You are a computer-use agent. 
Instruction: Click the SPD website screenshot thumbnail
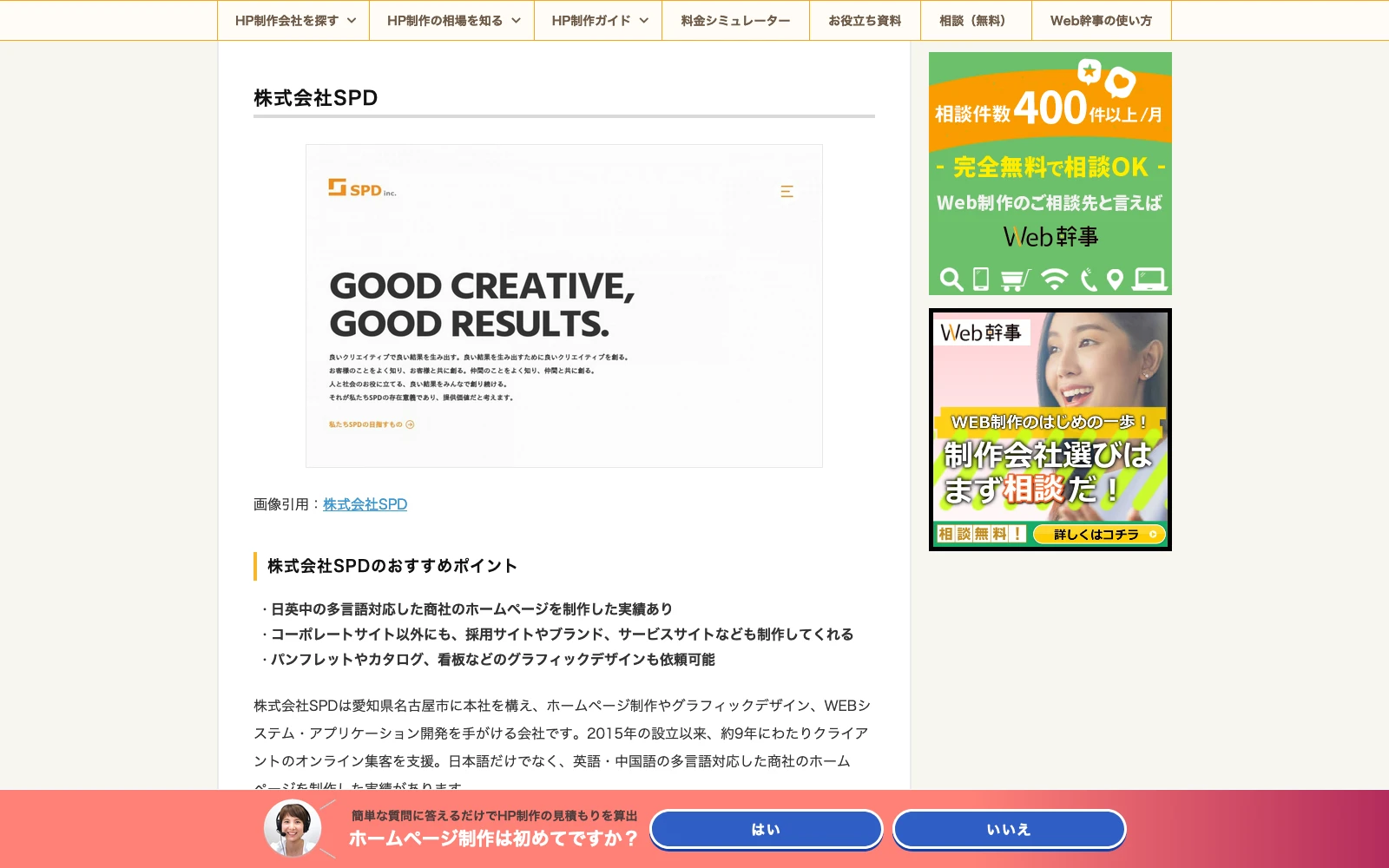click(x=564, y=306)
